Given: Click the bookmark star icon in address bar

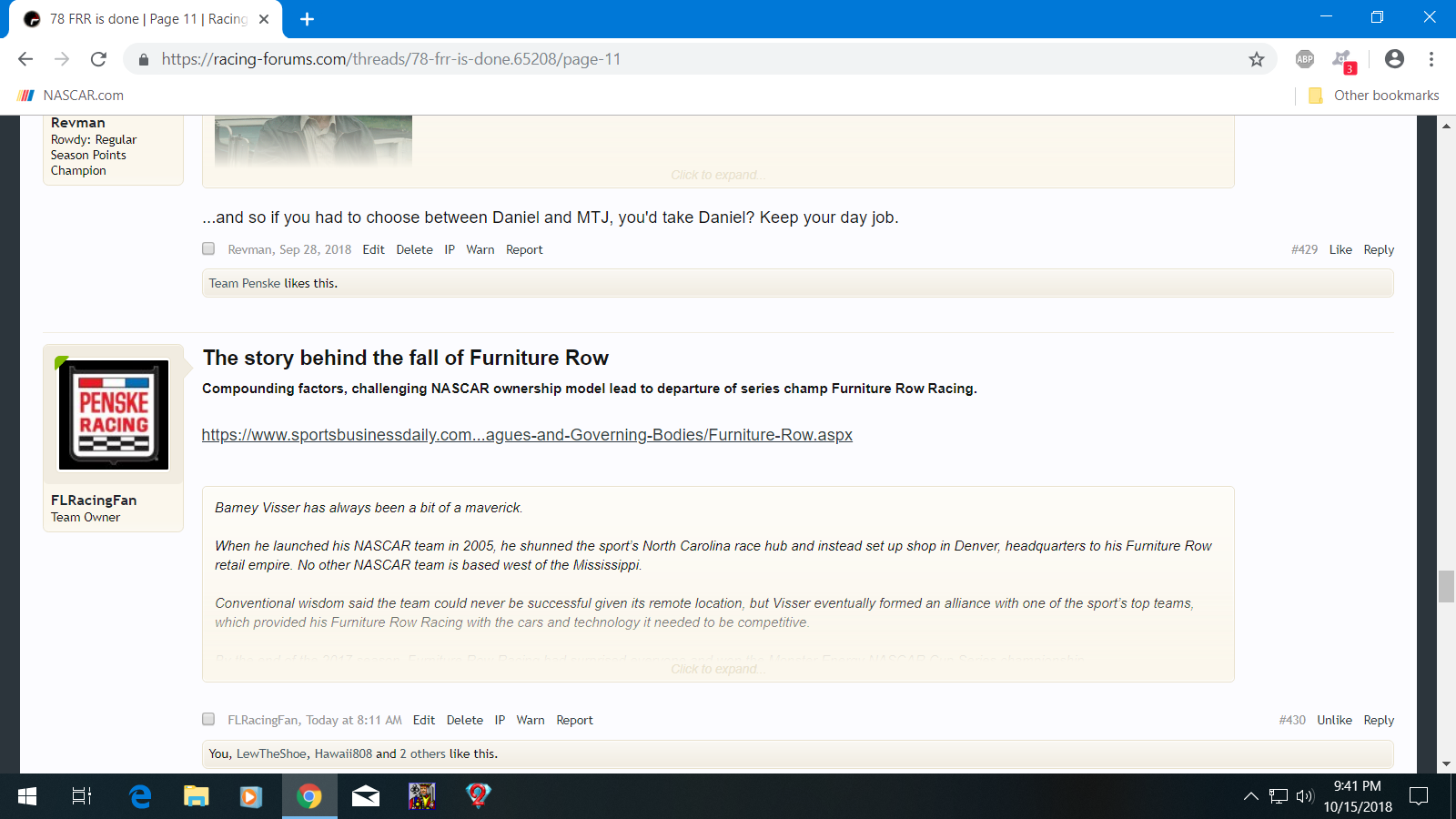Looking at the screenshot, I should [1256, 59].
